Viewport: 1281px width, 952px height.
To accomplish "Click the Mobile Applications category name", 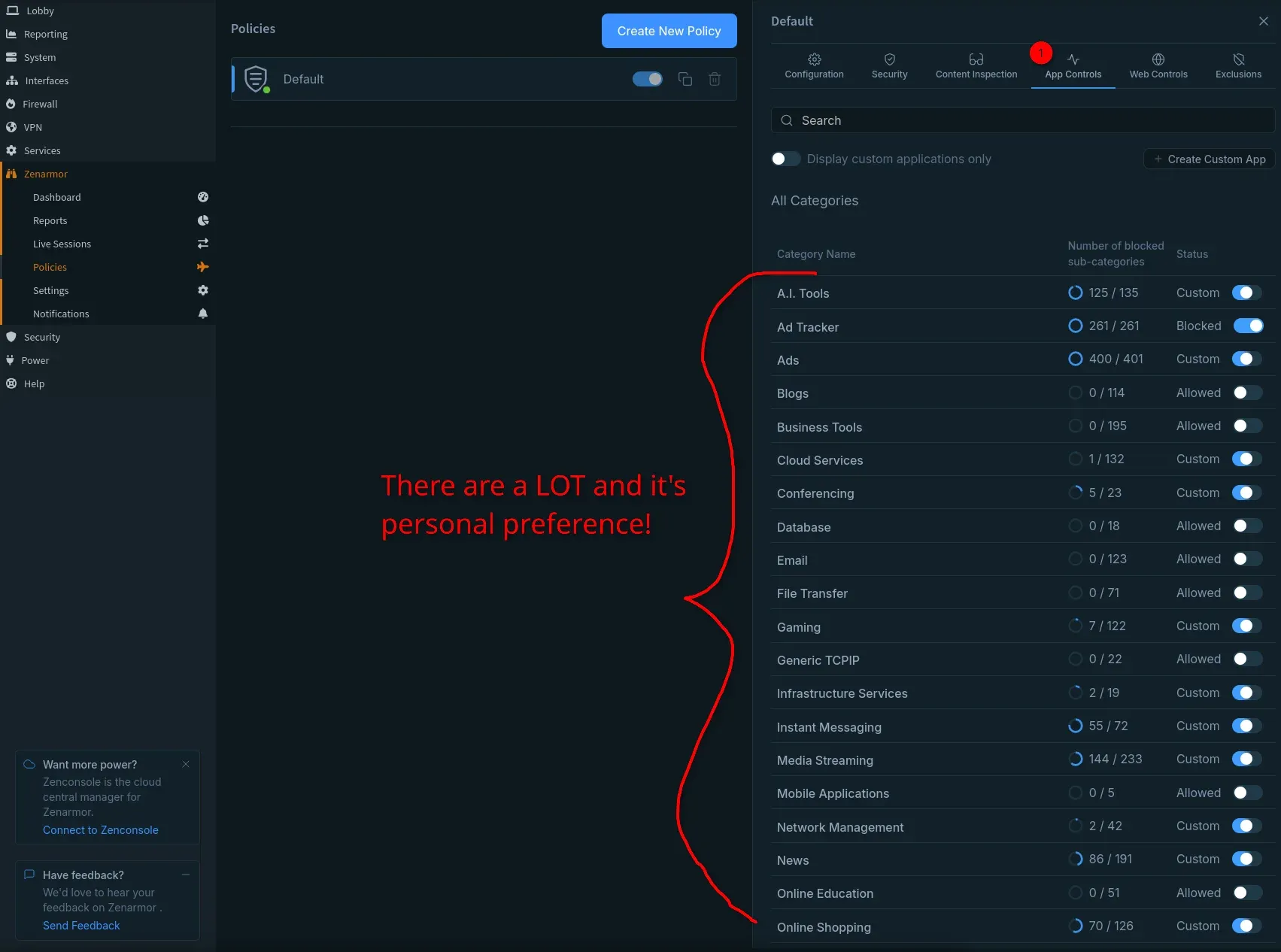I will coord(833,793).
